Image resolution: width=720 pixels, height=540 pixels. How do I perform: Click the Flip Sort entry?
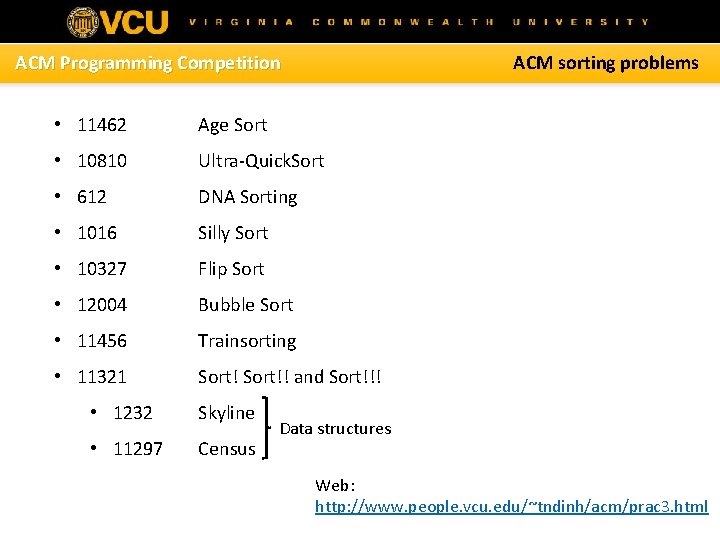[x=231, y=269]
